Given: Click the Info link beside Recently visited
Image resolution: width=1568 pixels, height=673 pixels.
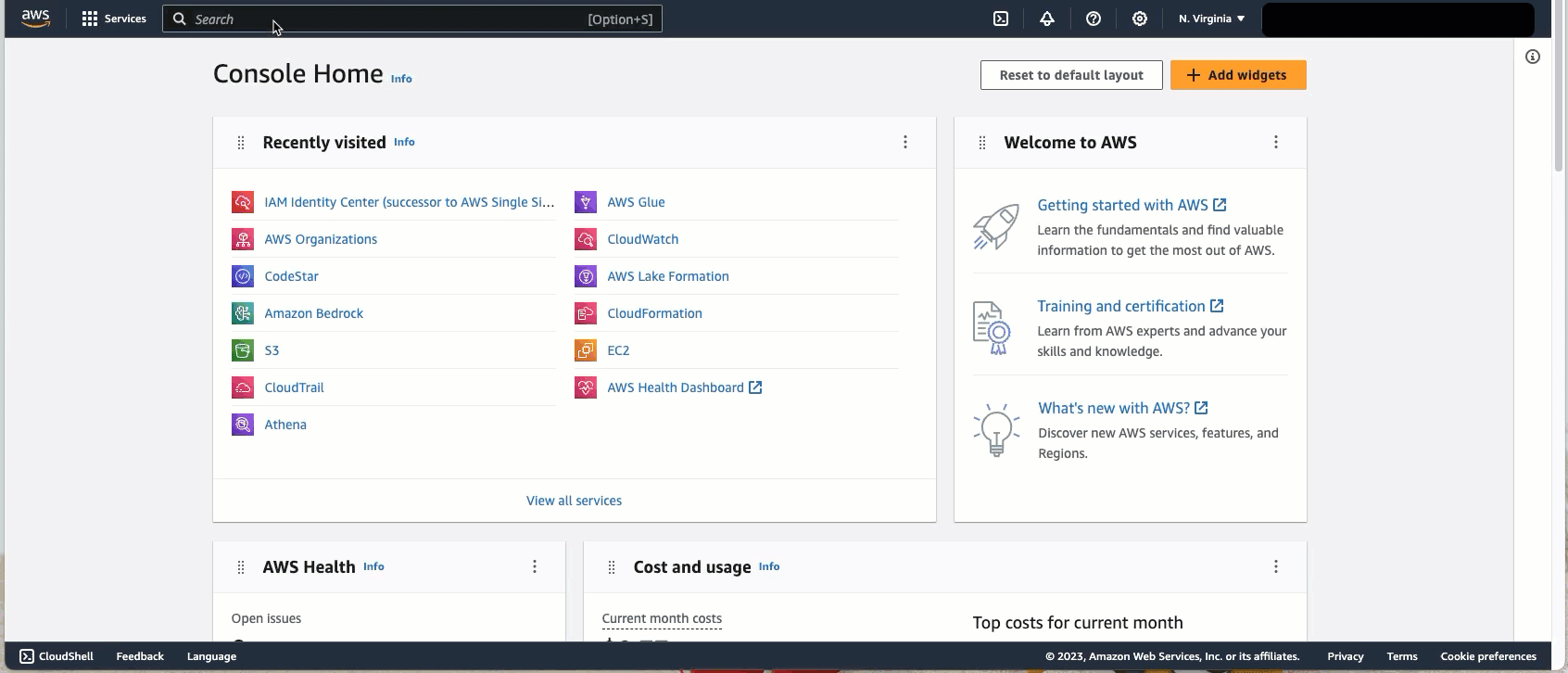Looking at the screenshot, I should point(404,142).
